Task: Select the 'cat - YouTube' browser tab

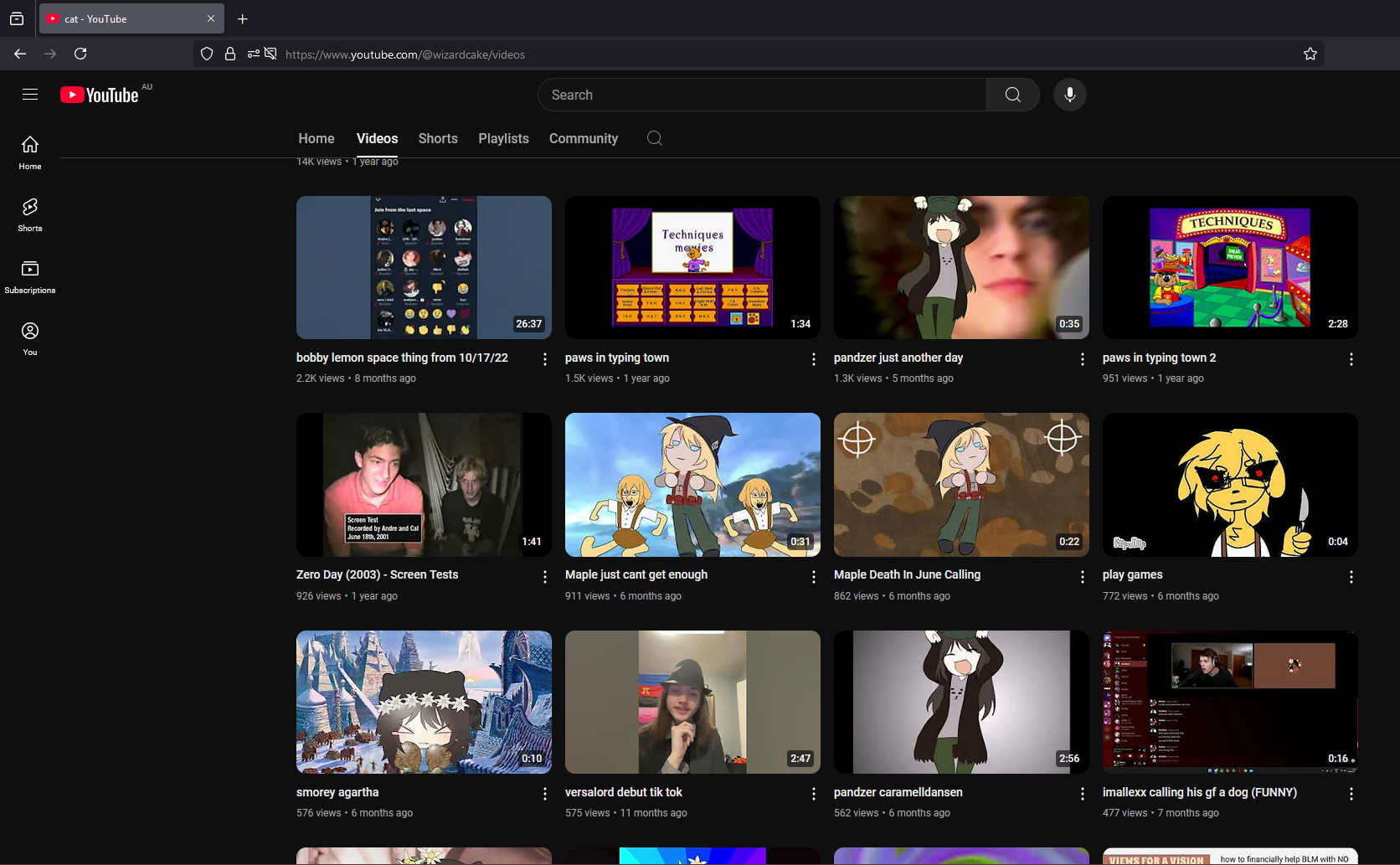Action: 131,18
